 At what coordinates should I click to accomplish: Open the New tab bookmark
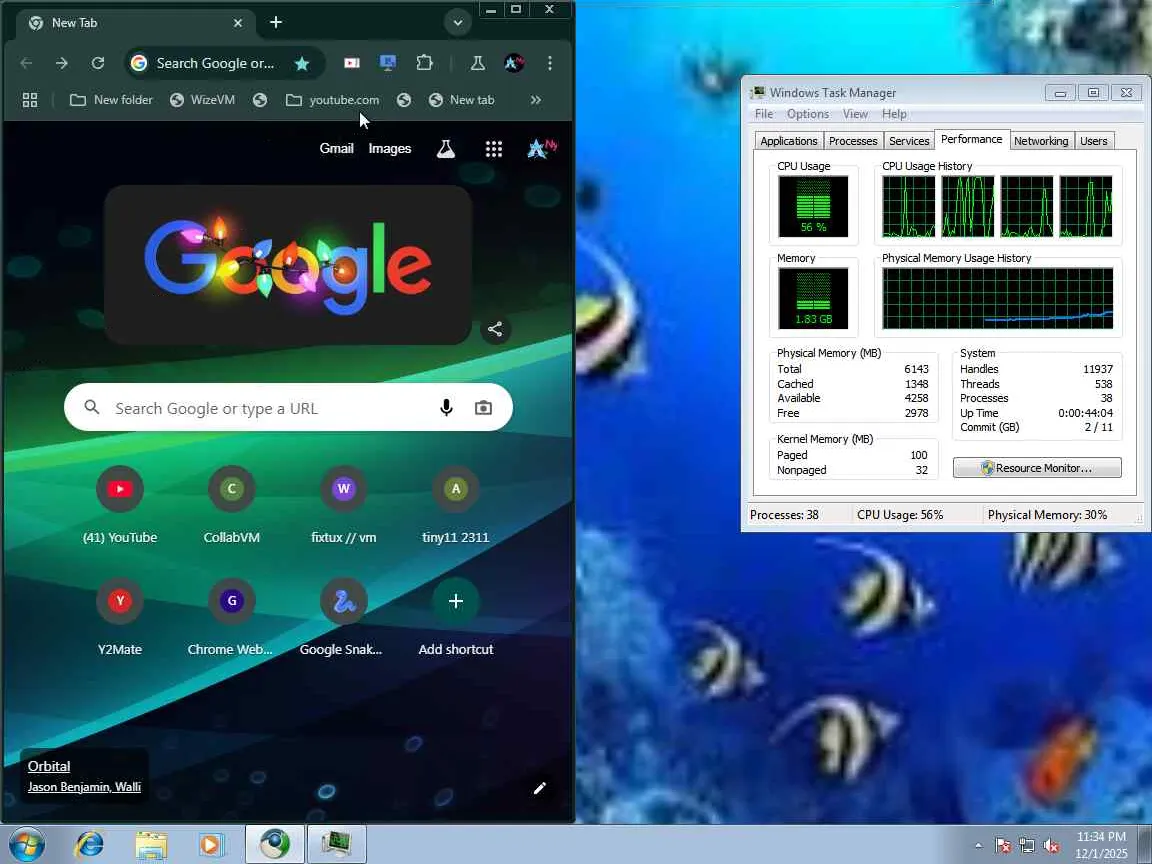point(461,100)
